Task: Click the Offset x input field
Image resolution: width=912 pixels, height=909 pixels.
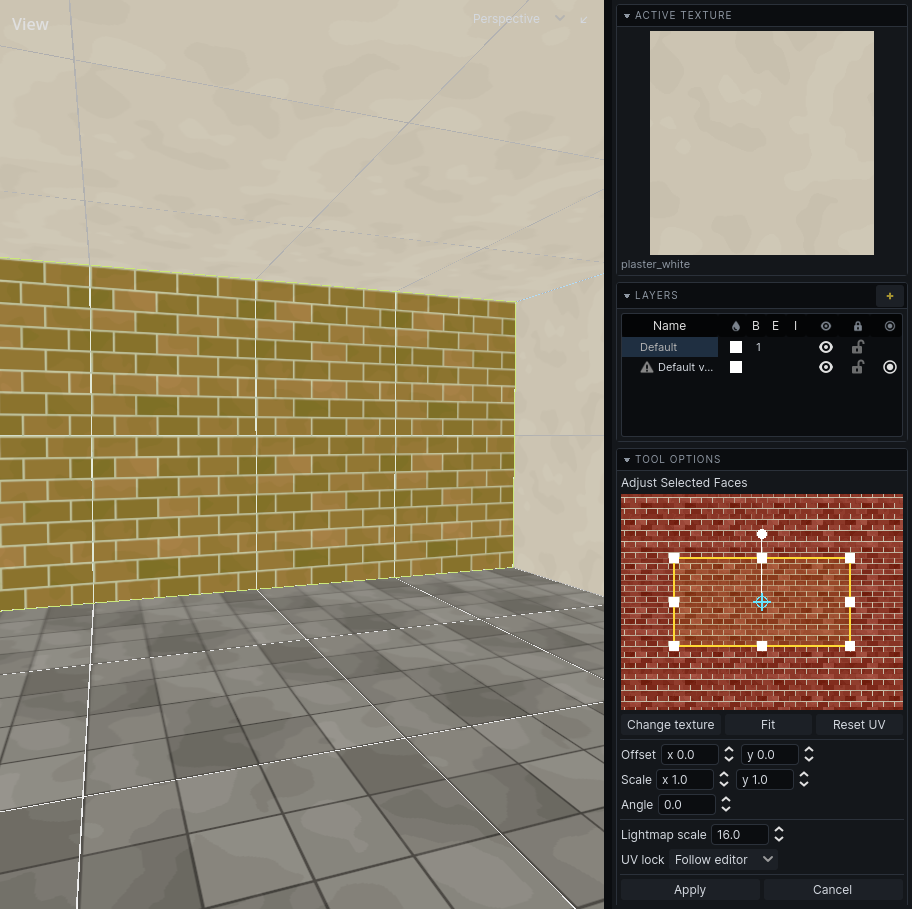Action: pos(689,754)
